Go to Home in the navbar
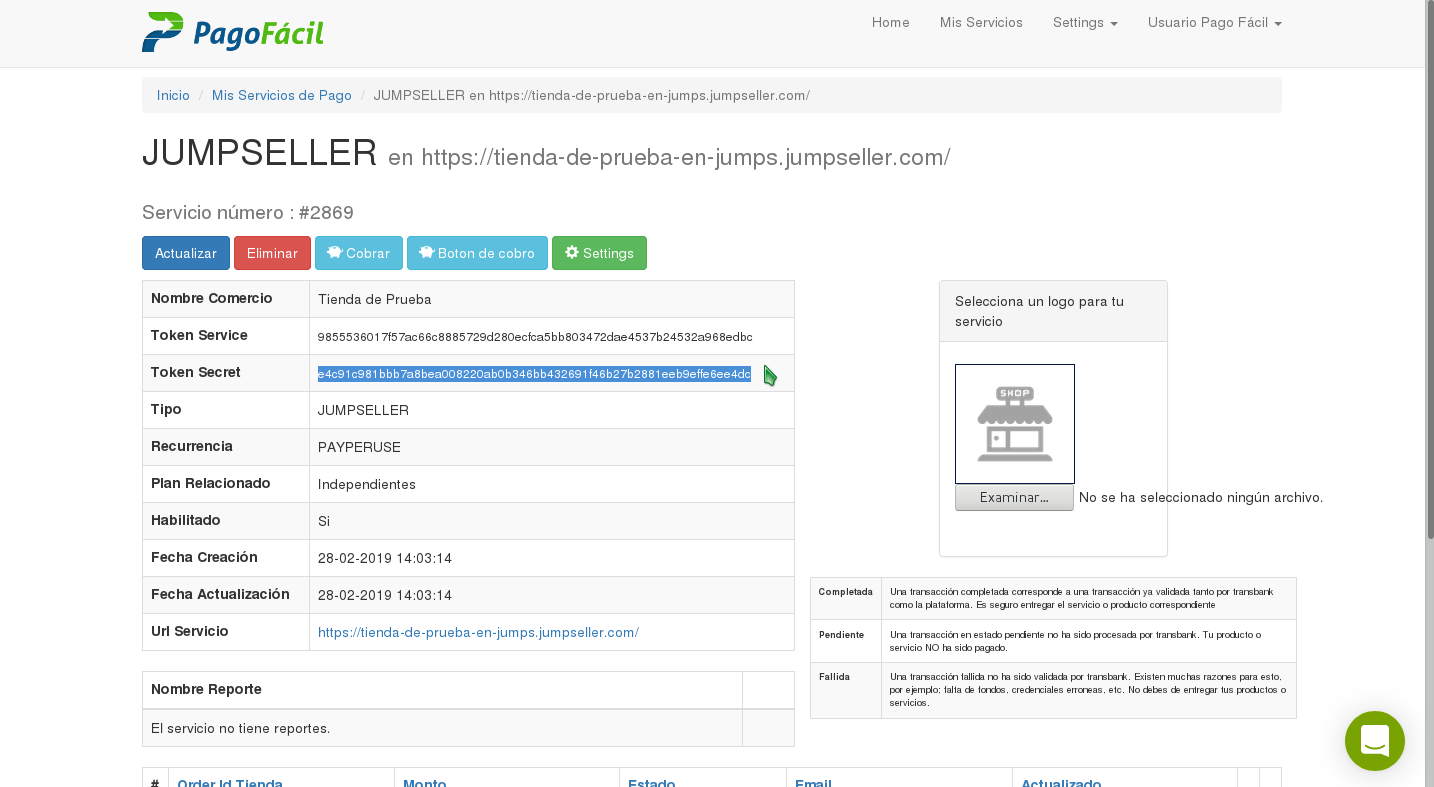Screen dimensions: 1434x787 click(x=890, y=22)
